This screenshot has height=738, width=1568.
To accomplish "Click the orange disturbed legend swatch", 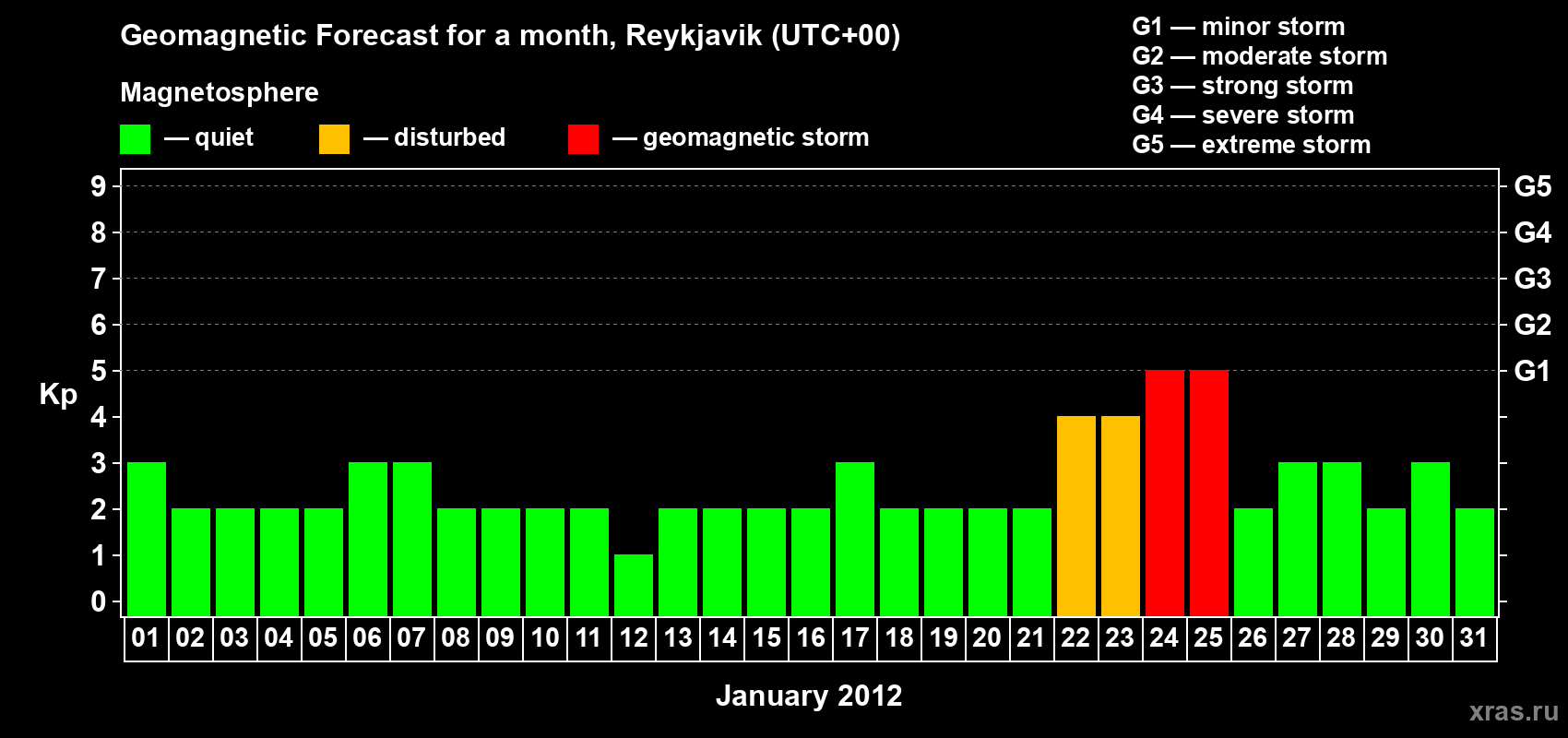I will click(x=334, y=139).
